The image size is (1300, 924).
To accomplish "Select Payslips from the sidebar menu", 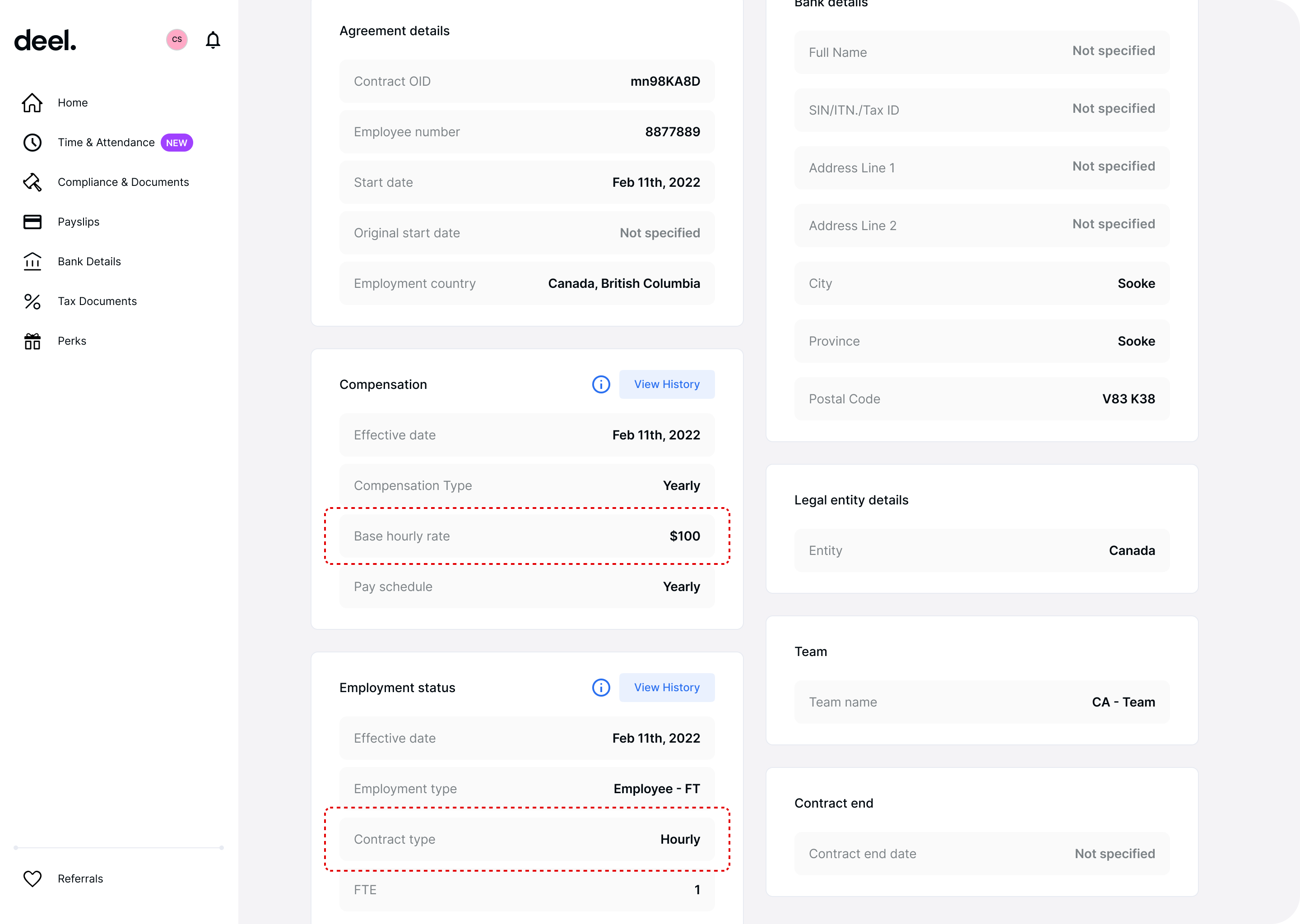I will click(x=79, y=222).
